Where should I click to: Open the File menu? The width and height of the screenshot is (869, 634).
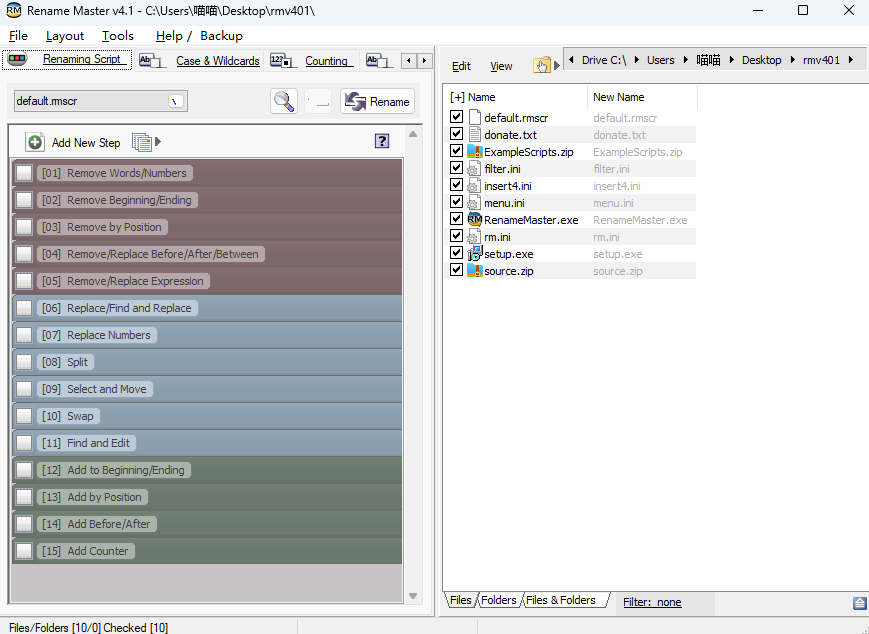click(18, 35)
